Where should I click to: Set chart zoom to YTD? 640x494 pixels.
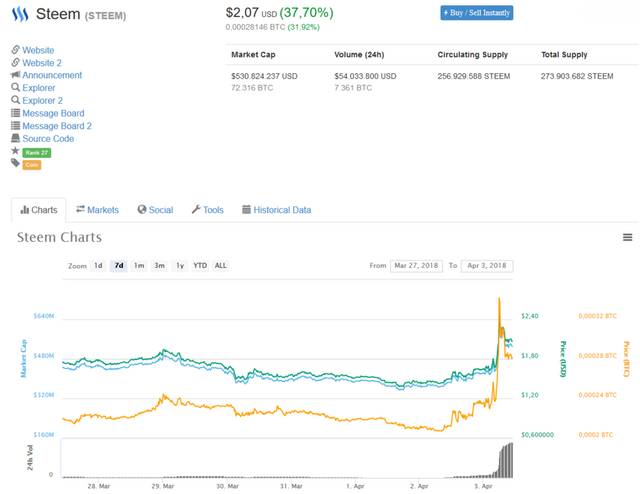200,266
